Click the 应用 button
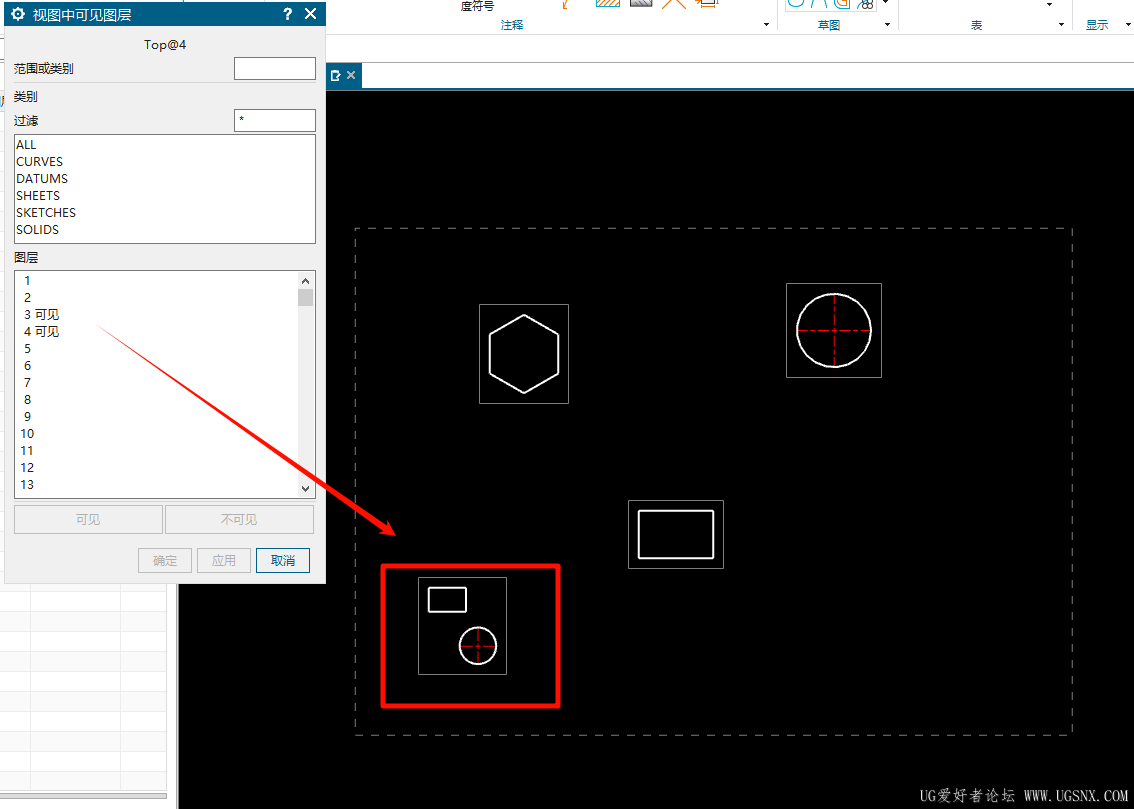Image resolution: width=1134 pixels, height=809 pixels. (224, 560)
